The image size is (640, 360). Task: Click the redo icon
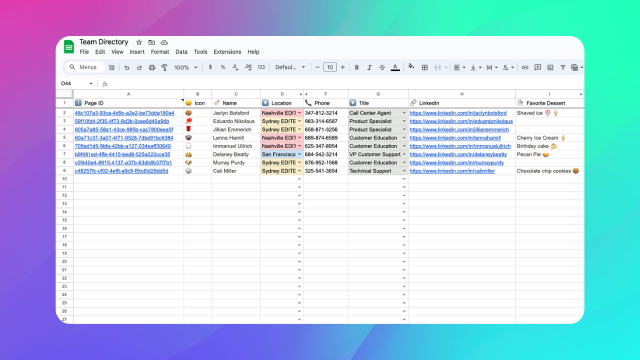click(139, 67)
